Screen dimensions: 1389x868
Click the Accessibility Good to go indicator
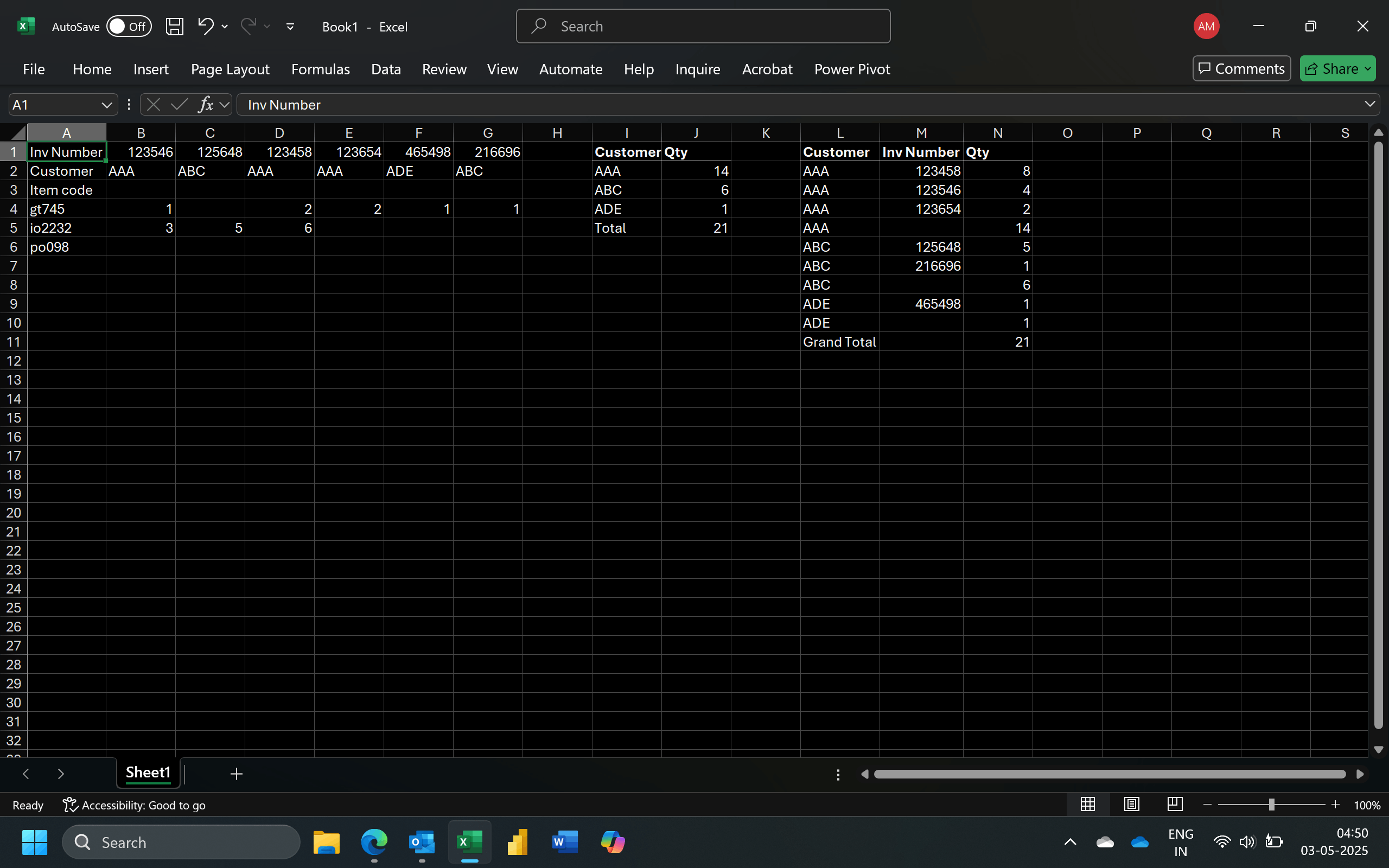coord(135,805)
